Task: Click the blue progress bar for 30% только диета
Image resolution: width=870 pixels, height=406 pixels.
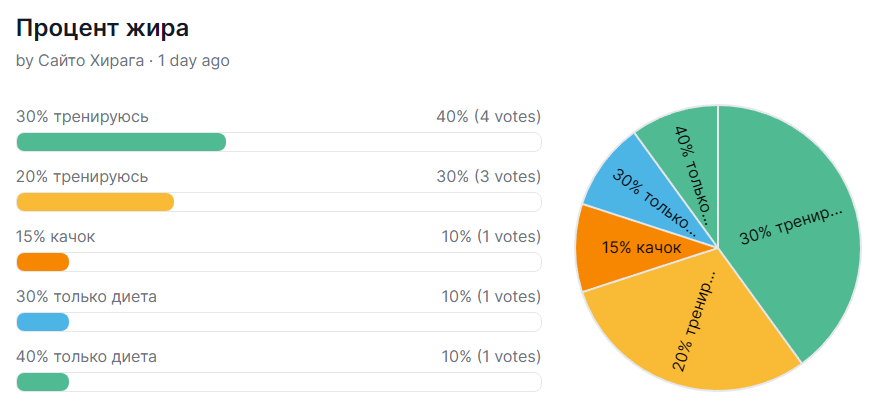Action: (x=43, y=322)
